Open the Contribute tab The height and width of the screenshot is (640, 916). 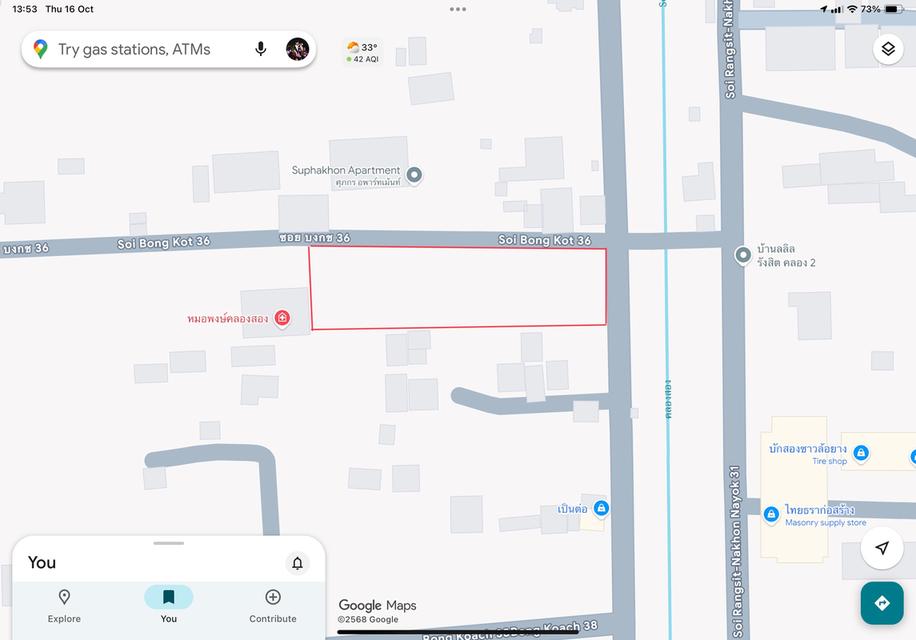click(273, 606)
